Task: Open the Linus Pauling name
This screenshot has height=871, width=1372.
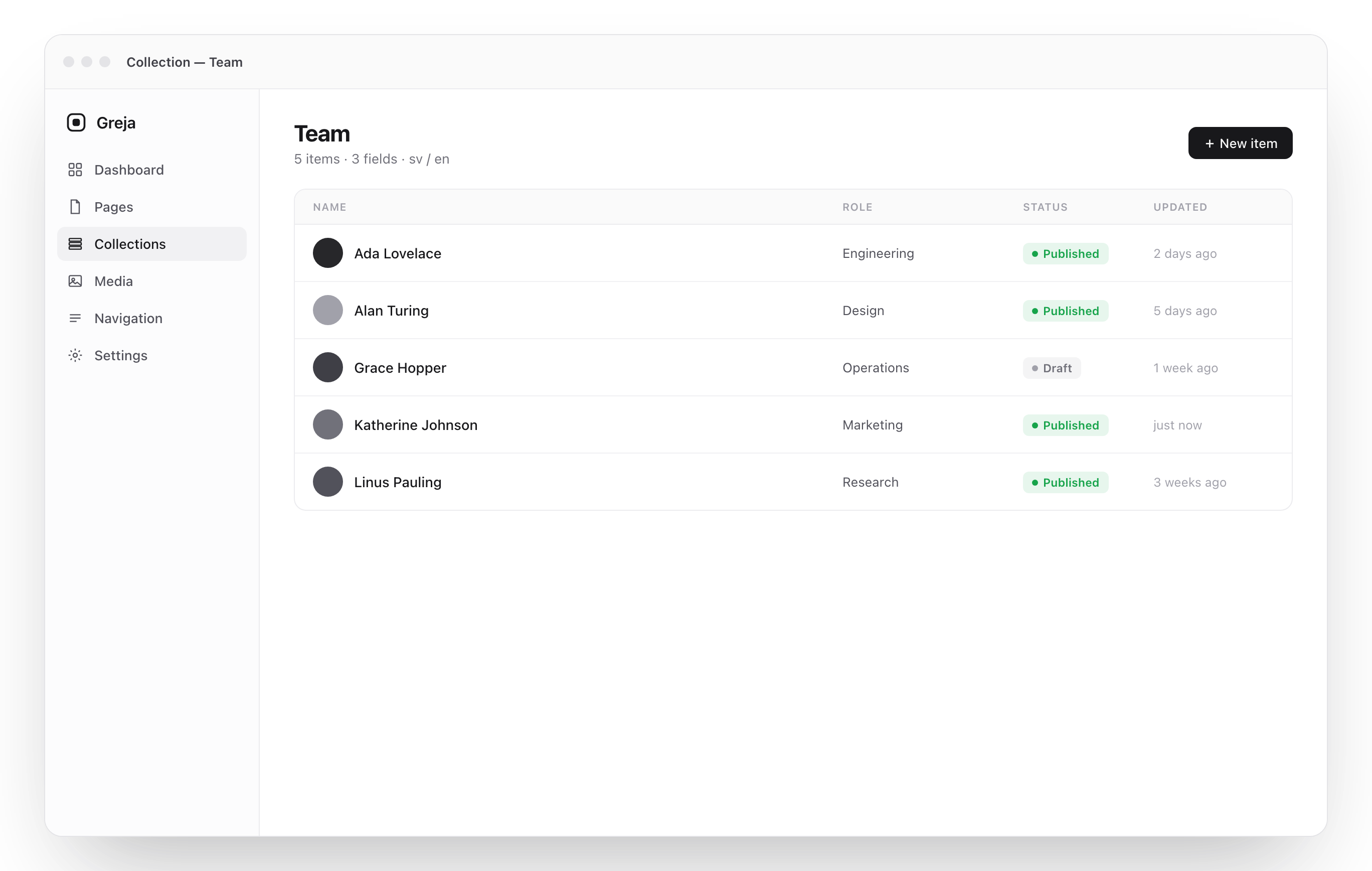Action: tap(398, 482)
